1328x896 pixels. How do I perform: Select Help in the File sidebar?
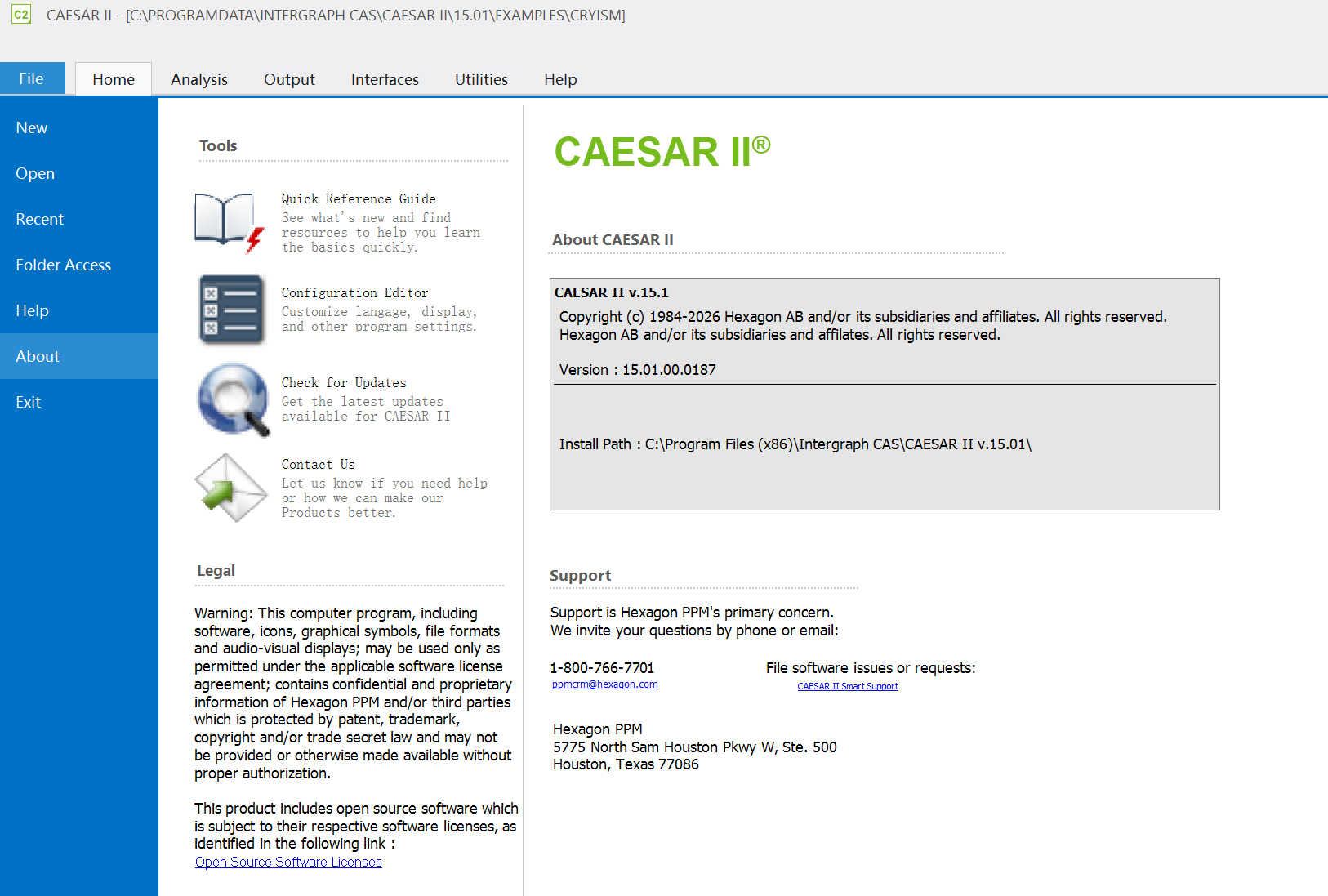click(x=79, y=310)
